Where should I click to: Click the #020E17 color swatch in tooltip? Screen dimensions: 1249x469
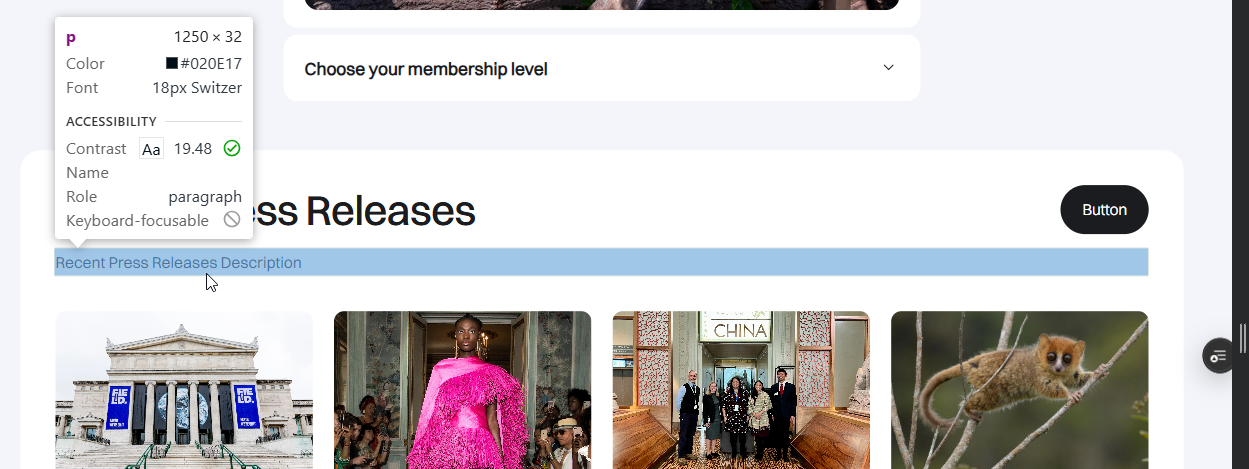click(x=172, y=63)
